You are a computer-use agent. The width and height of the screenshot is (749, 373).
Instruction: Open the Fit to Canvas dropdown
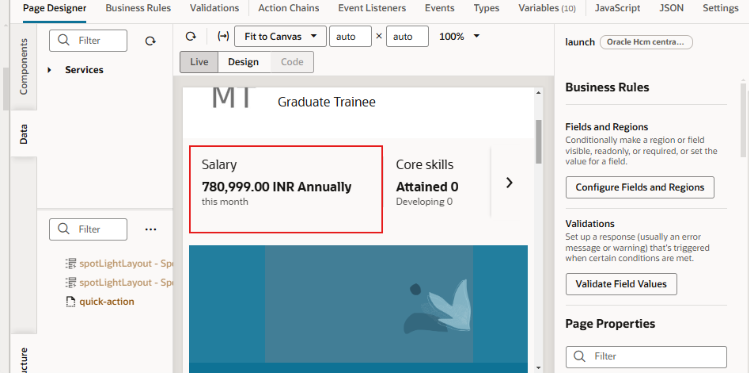(280, 36)
